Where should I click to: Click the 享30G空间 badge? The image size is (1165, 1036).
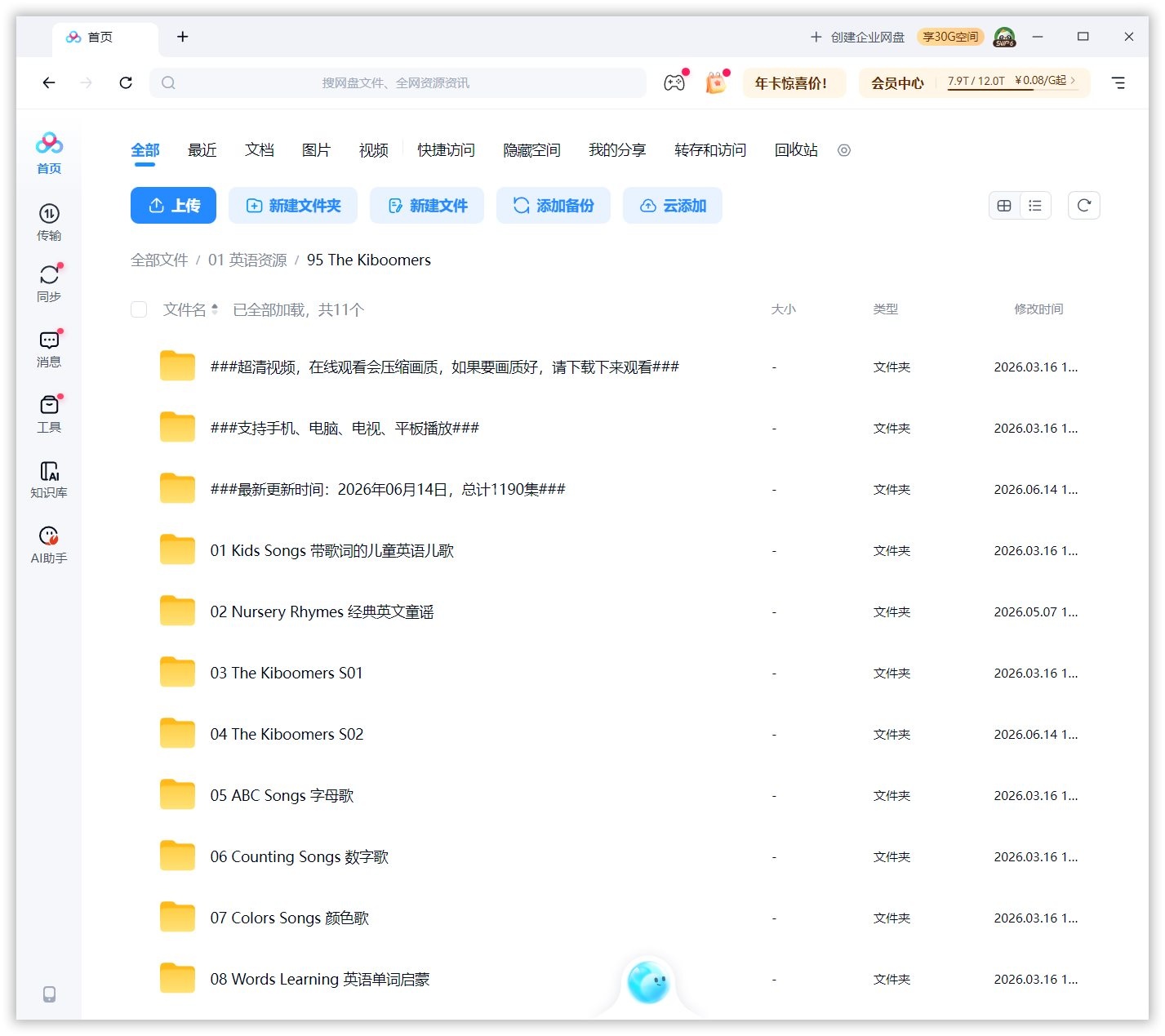coord(950,37)
